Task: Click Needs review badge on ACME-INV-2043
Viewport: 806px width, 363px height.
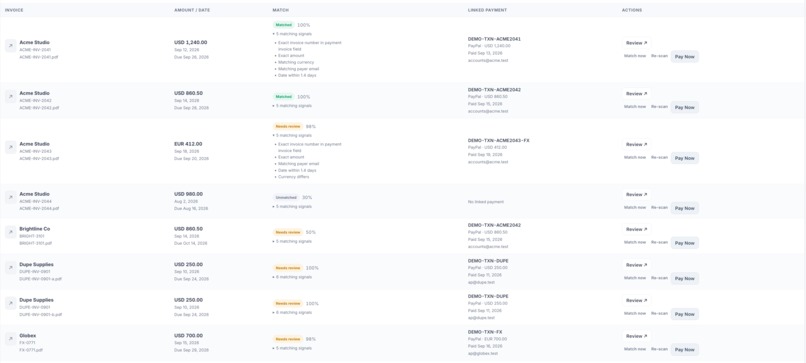Action: point(288,126)
